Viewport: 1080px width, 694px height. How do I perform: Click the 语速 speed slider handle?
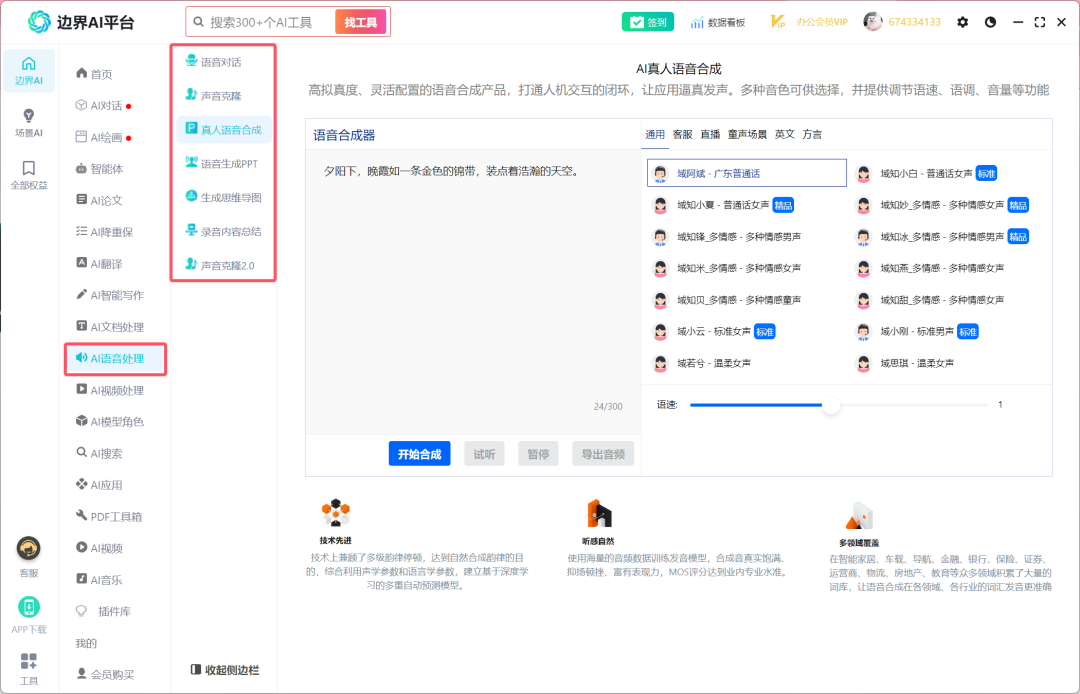831,405
